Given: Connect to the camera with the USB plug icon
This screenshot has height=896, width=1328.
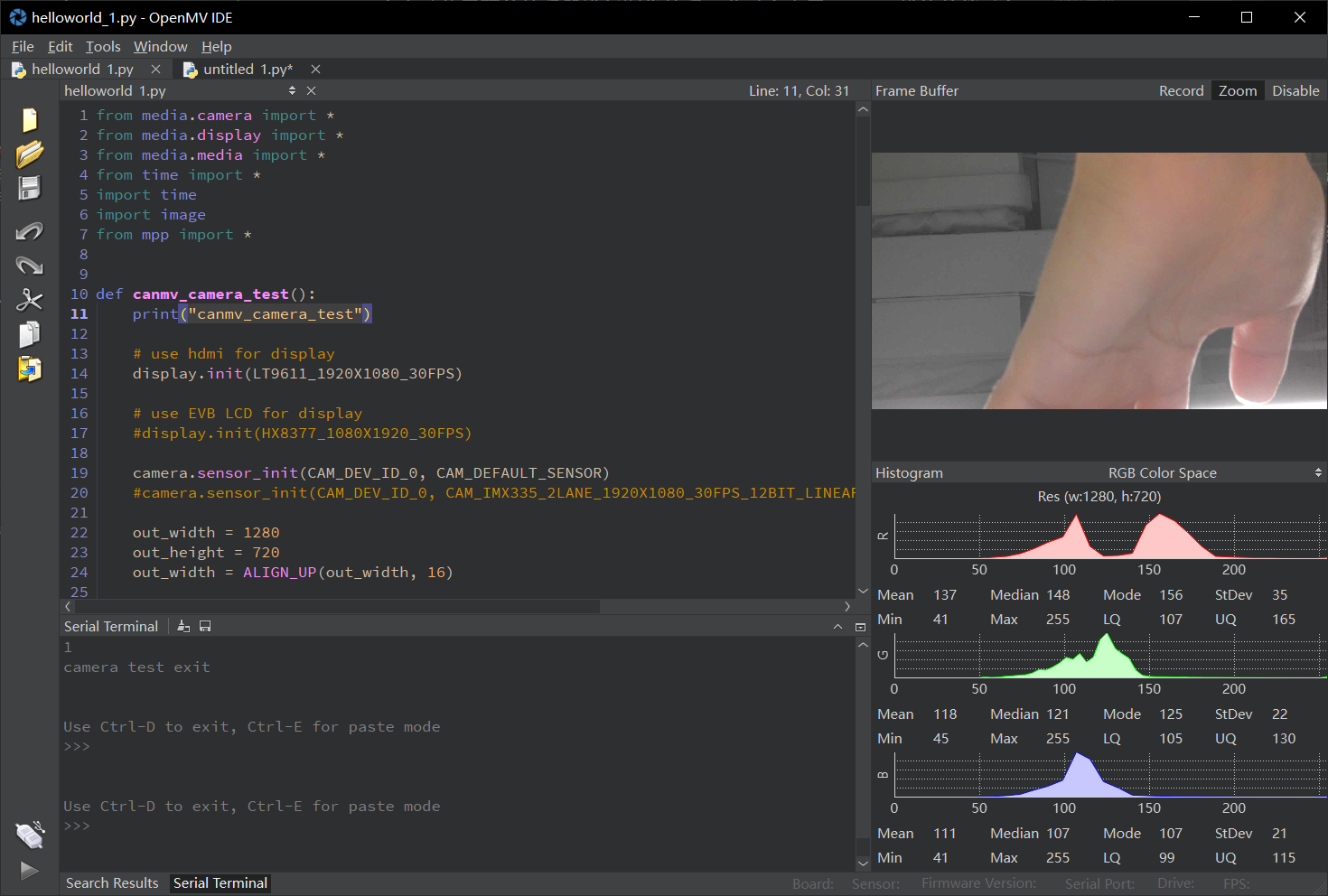Looking at the screenshot, I should 30,835.
